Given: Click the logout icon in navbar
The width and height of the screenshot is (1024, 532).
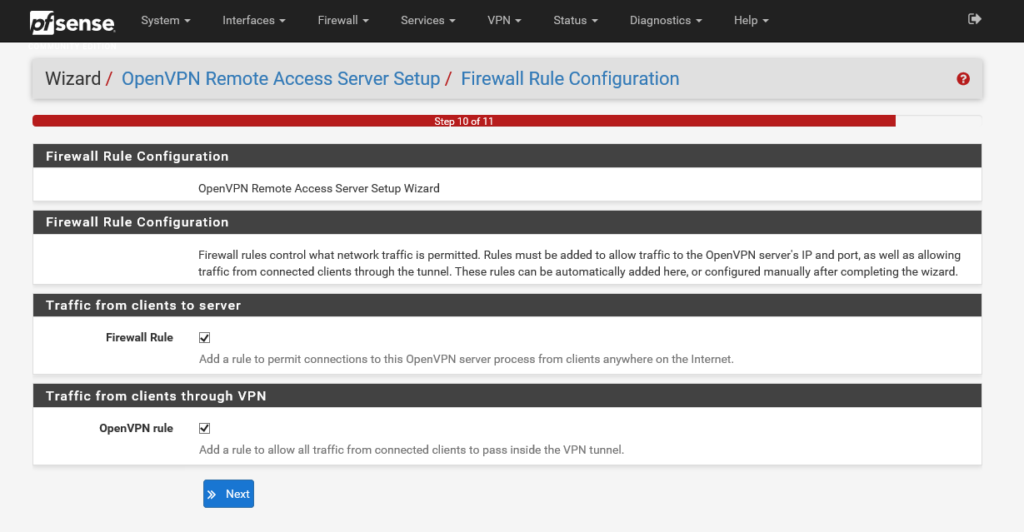Looking at the screenshot, I should [x=974, y=19].
